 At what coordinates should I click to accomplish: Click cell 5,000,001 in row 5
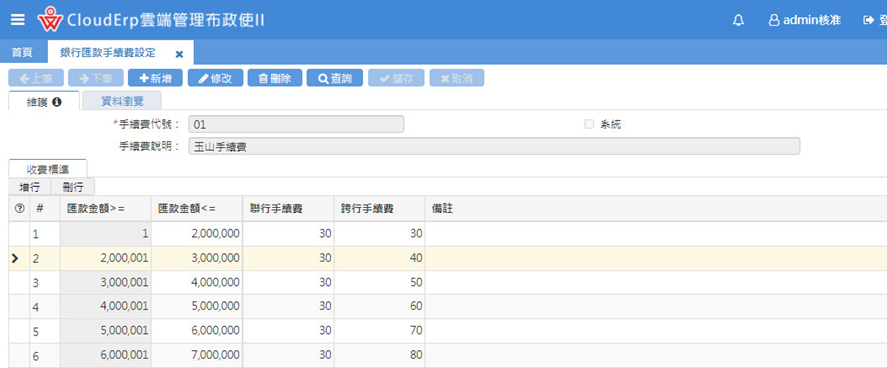pyautogui.click(x=105, y=331)
